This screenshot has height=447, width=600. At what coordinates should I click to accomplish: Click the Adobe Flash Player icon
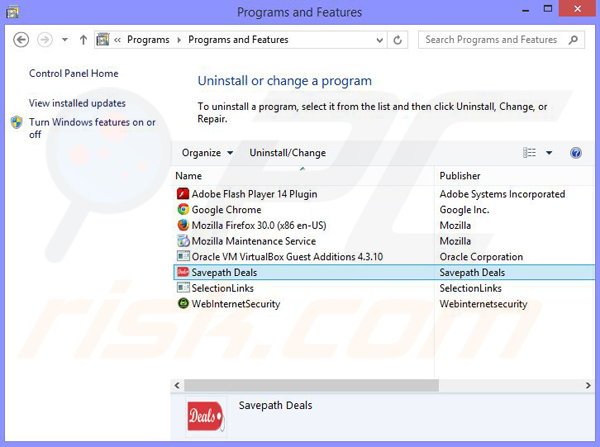183,194
